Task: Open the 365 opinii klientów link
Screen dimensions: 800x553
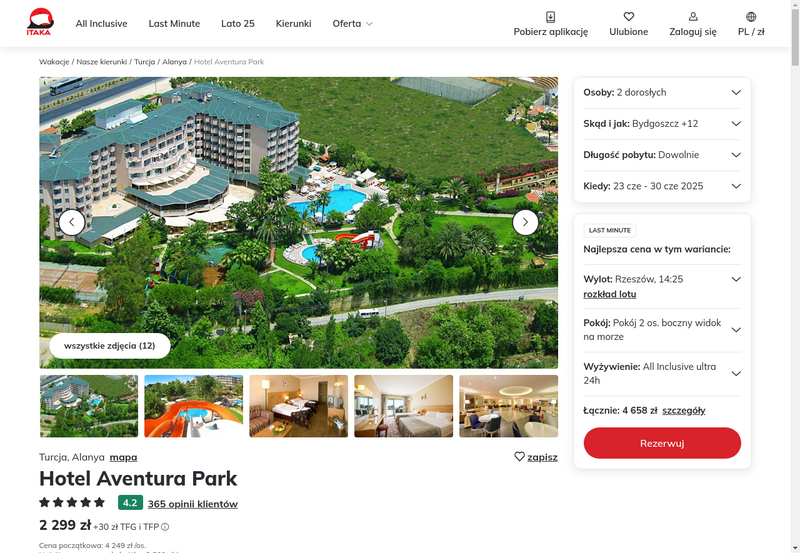Action: tap(193, 504)
